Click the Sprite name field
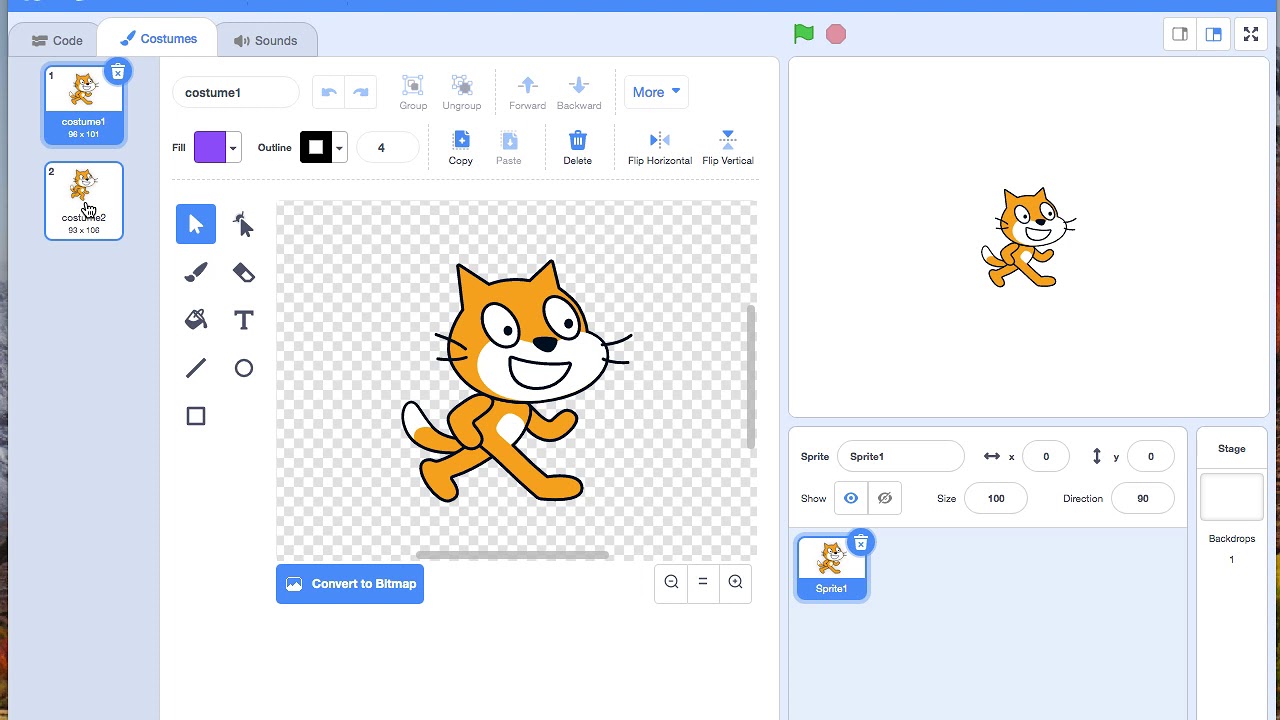This screenshot has width=1280, height=720. pos(901,456)
